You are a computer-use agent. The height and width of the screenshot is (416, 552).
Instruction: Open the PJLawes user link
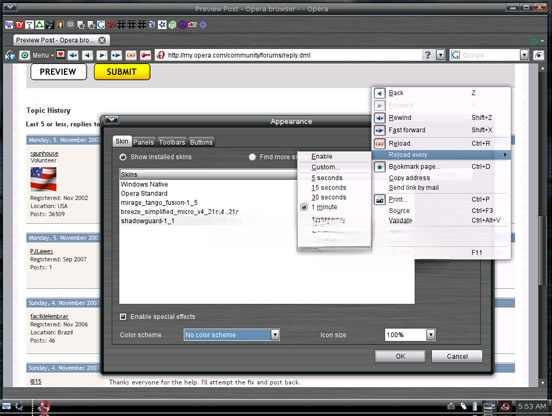[x=41, y=251]
